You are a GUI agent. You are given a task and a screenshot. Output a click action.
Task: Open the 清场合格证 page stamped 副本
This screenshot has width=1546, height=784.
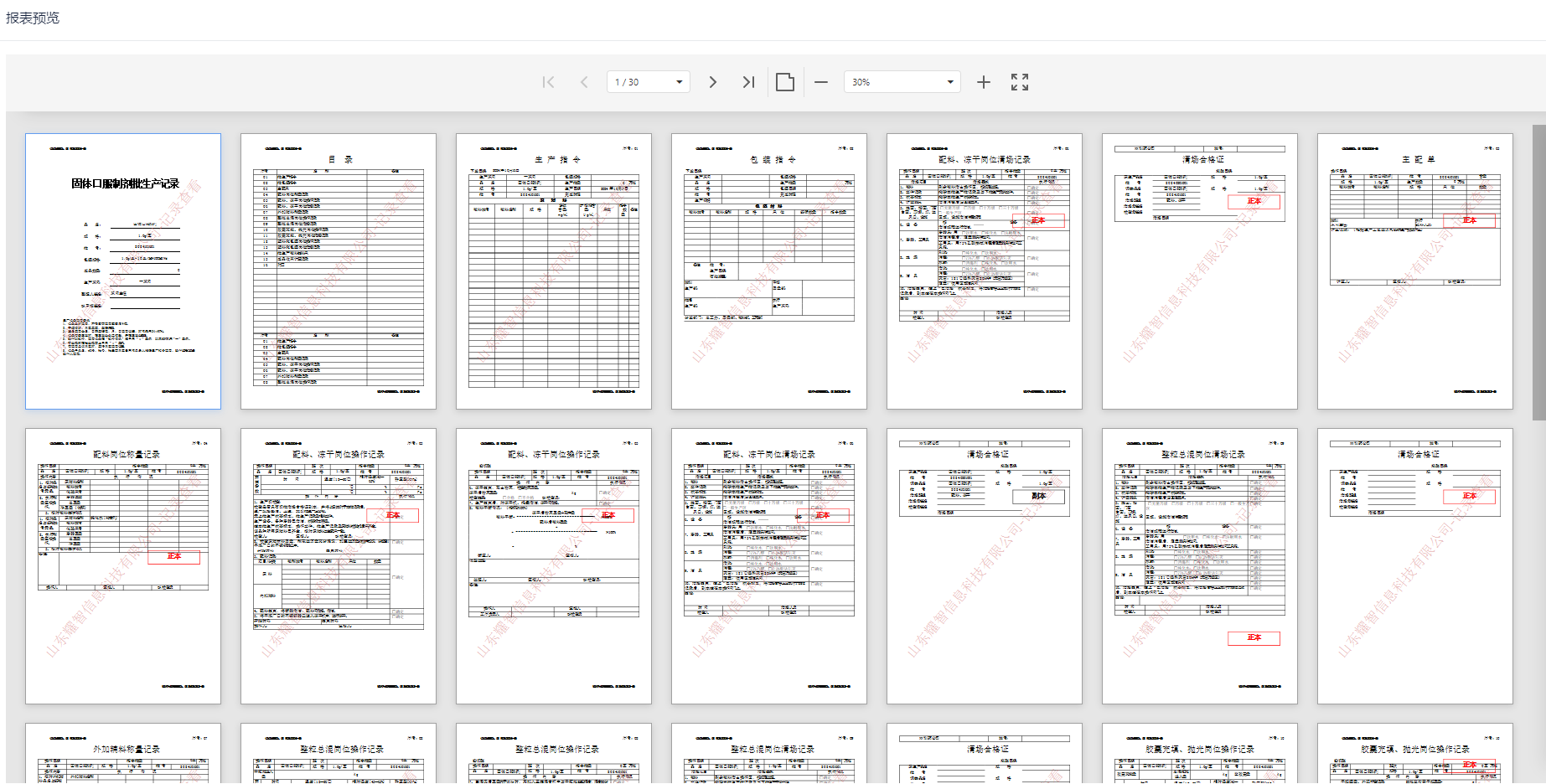pos(985,566)
